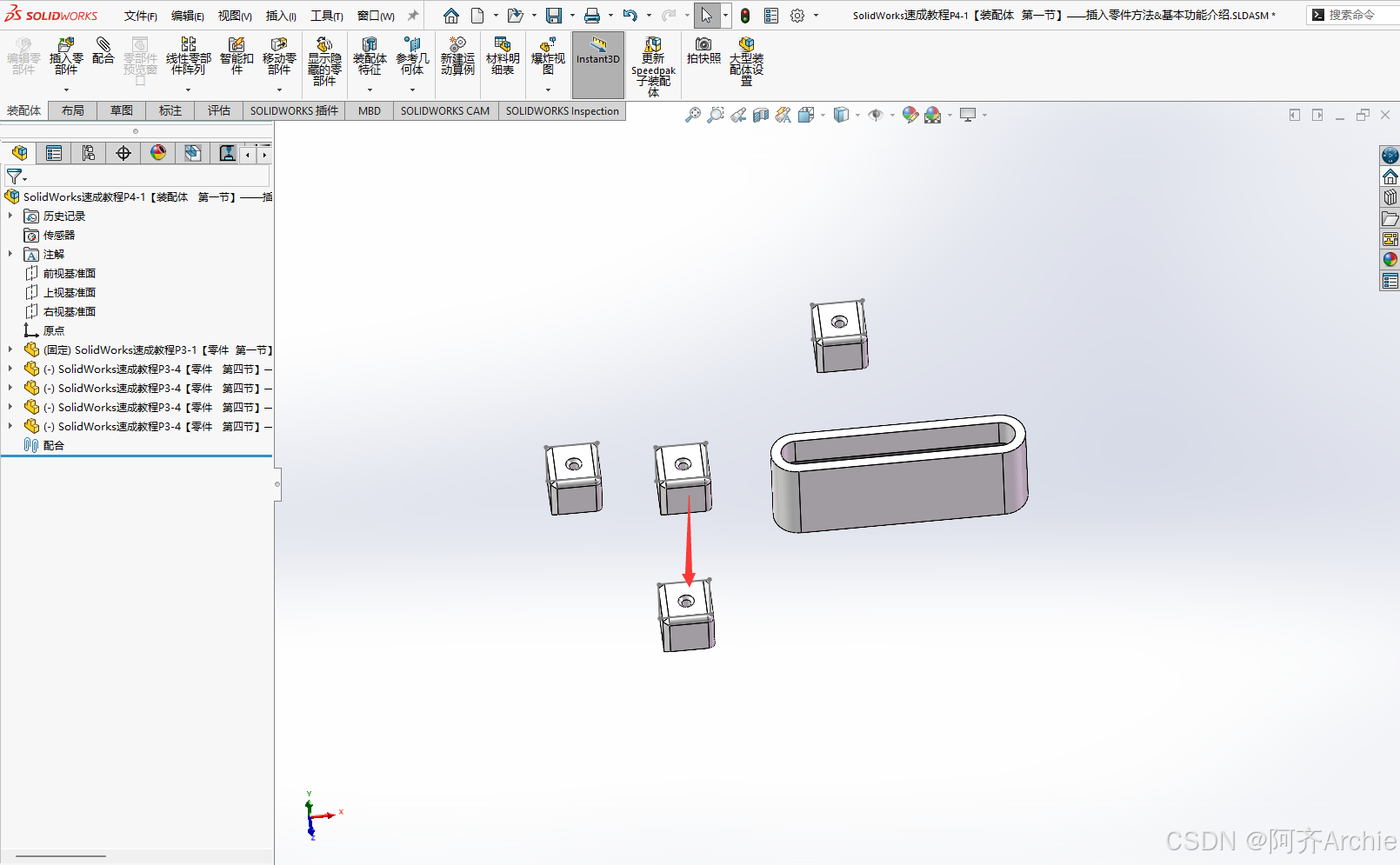
Task: Open the 装配体特征 (Assembly Features) tool
Action: point(370,56)
